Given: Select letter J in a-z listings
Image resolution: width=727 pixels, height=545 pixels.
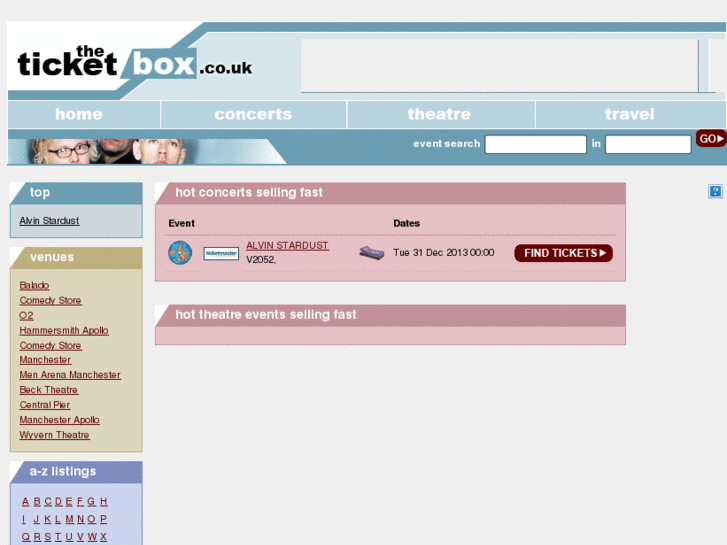Looking at the screenshot, I should click(x=36, y=519).
